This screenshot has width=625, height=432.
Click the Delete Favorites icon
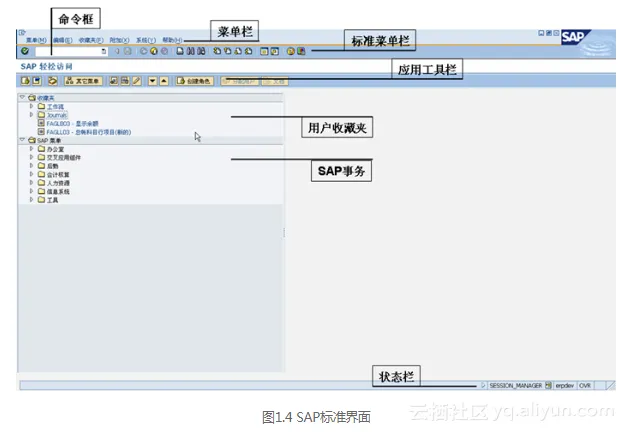tap(125, 81)
